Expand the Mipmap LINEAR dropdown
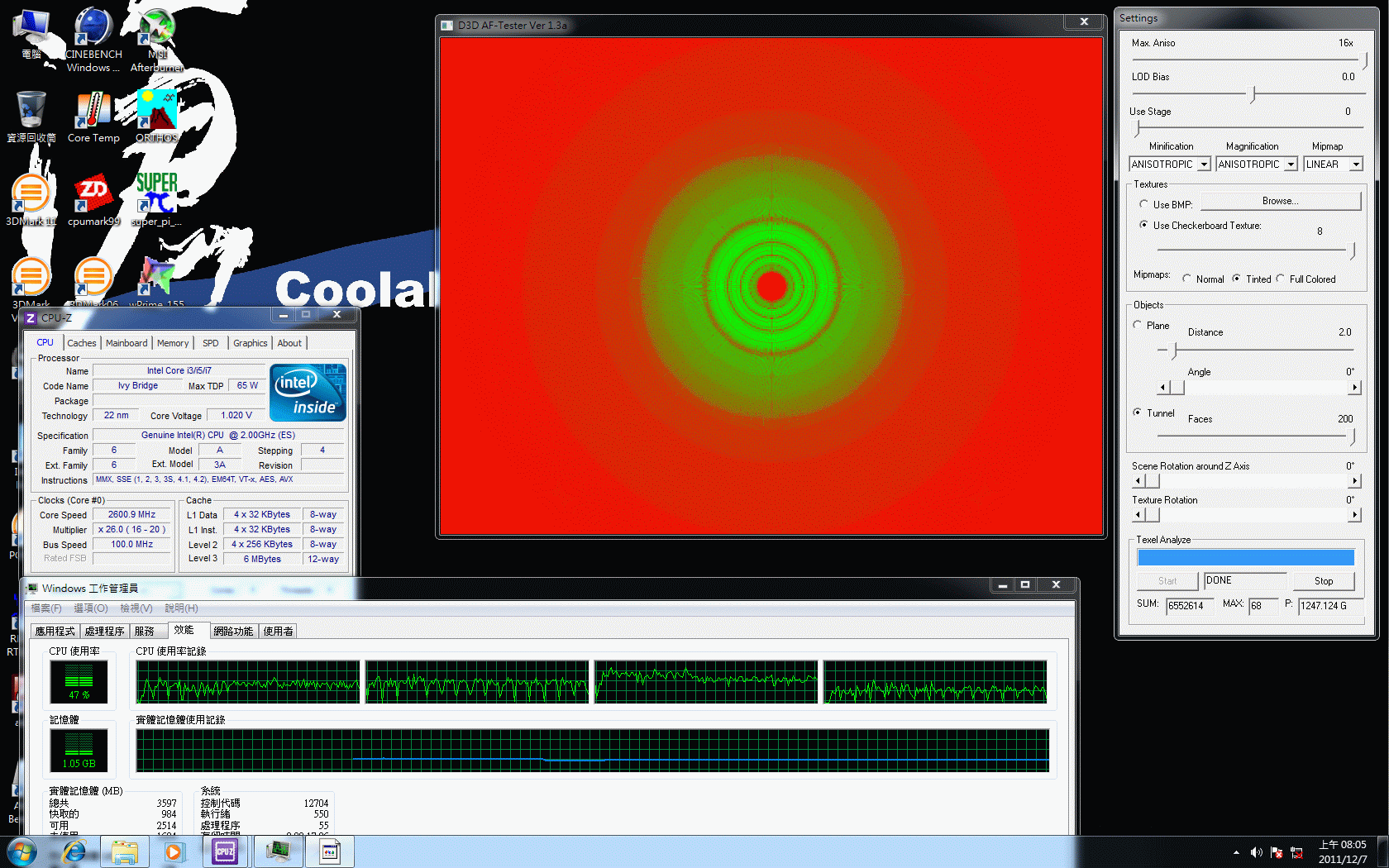This screenshot has height=868, width=1389. pos(1356,165)
